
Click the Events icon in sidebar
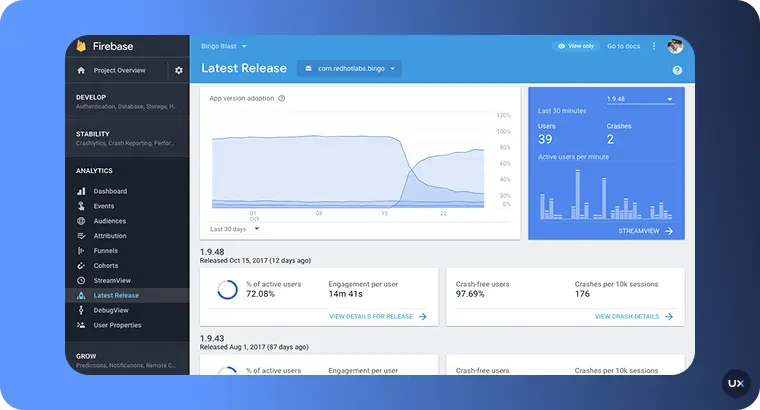[x=81, y=206]
